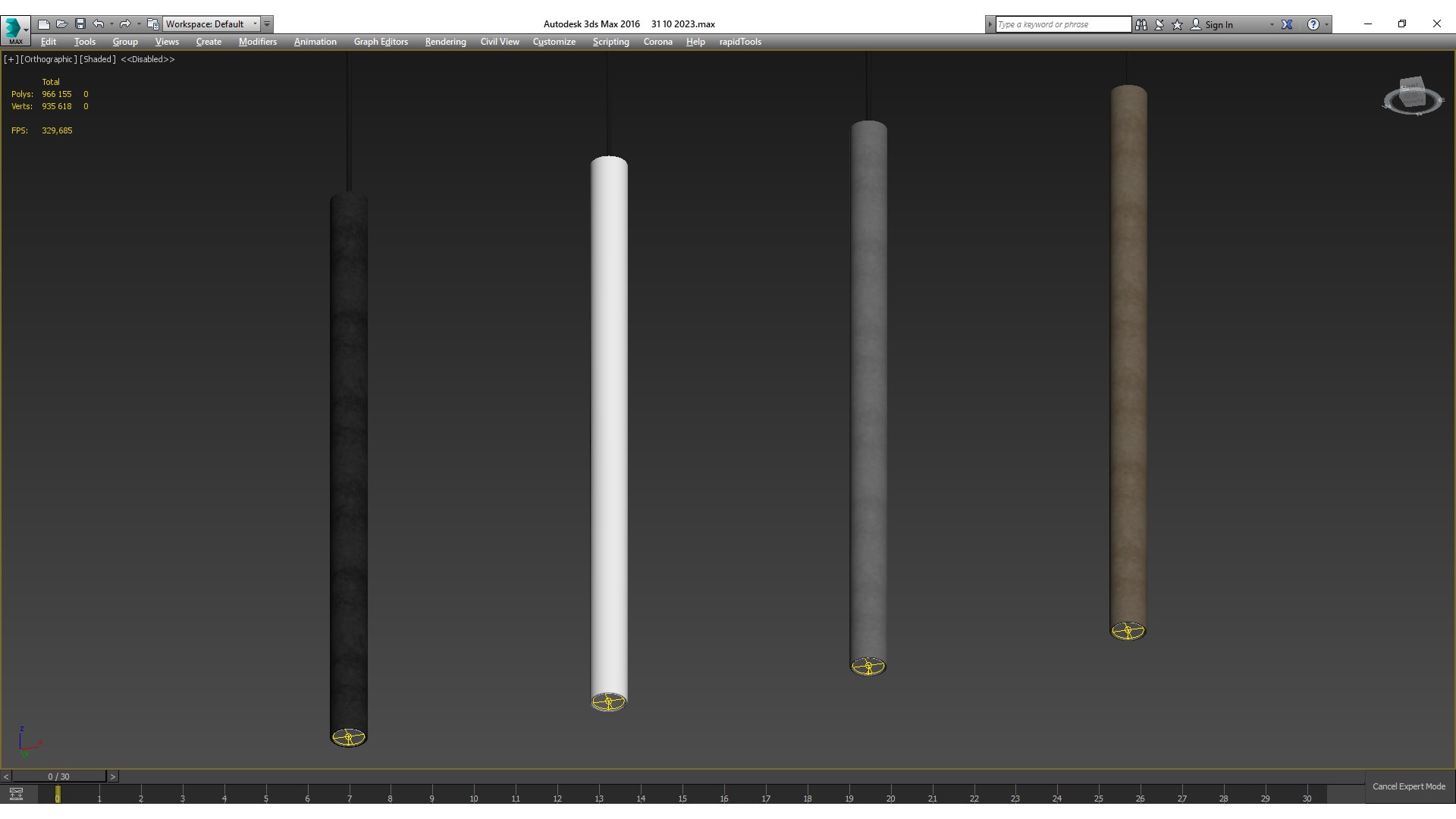Open the quick access toolbar customize arrow
This screenshot has width=1456, height=819.
coord(267,24)
